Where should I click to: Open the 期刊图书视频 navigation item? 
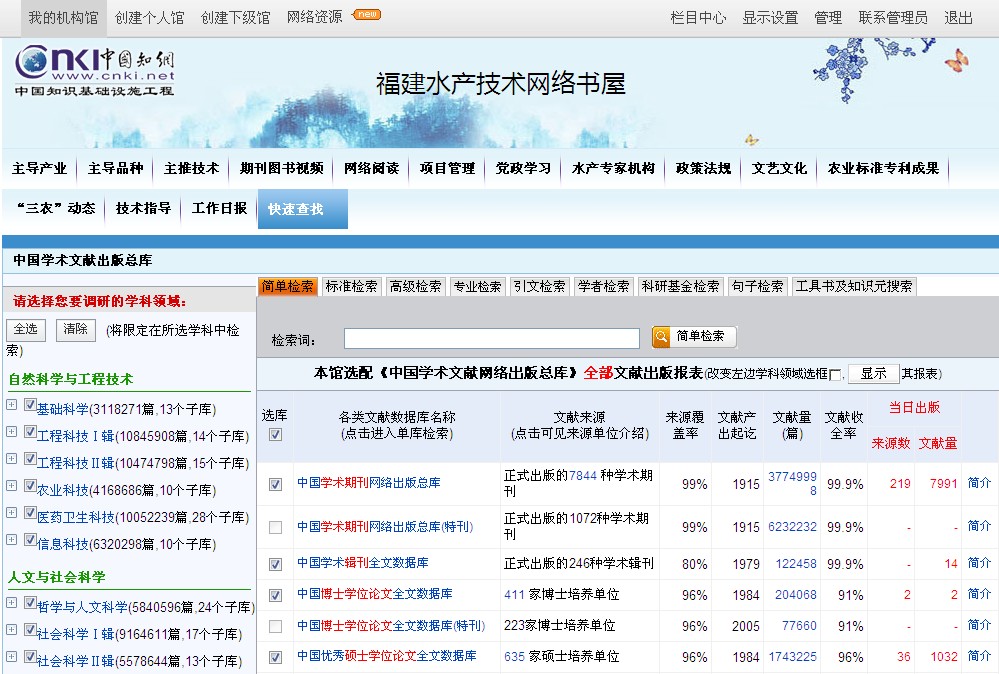point(282,168)
